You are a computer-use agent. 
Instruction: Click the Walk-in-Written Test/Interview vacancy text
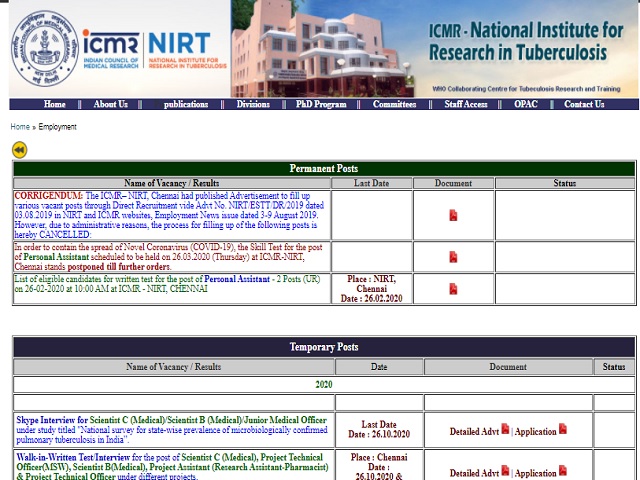pyautogui.click(x=172, y=467)
